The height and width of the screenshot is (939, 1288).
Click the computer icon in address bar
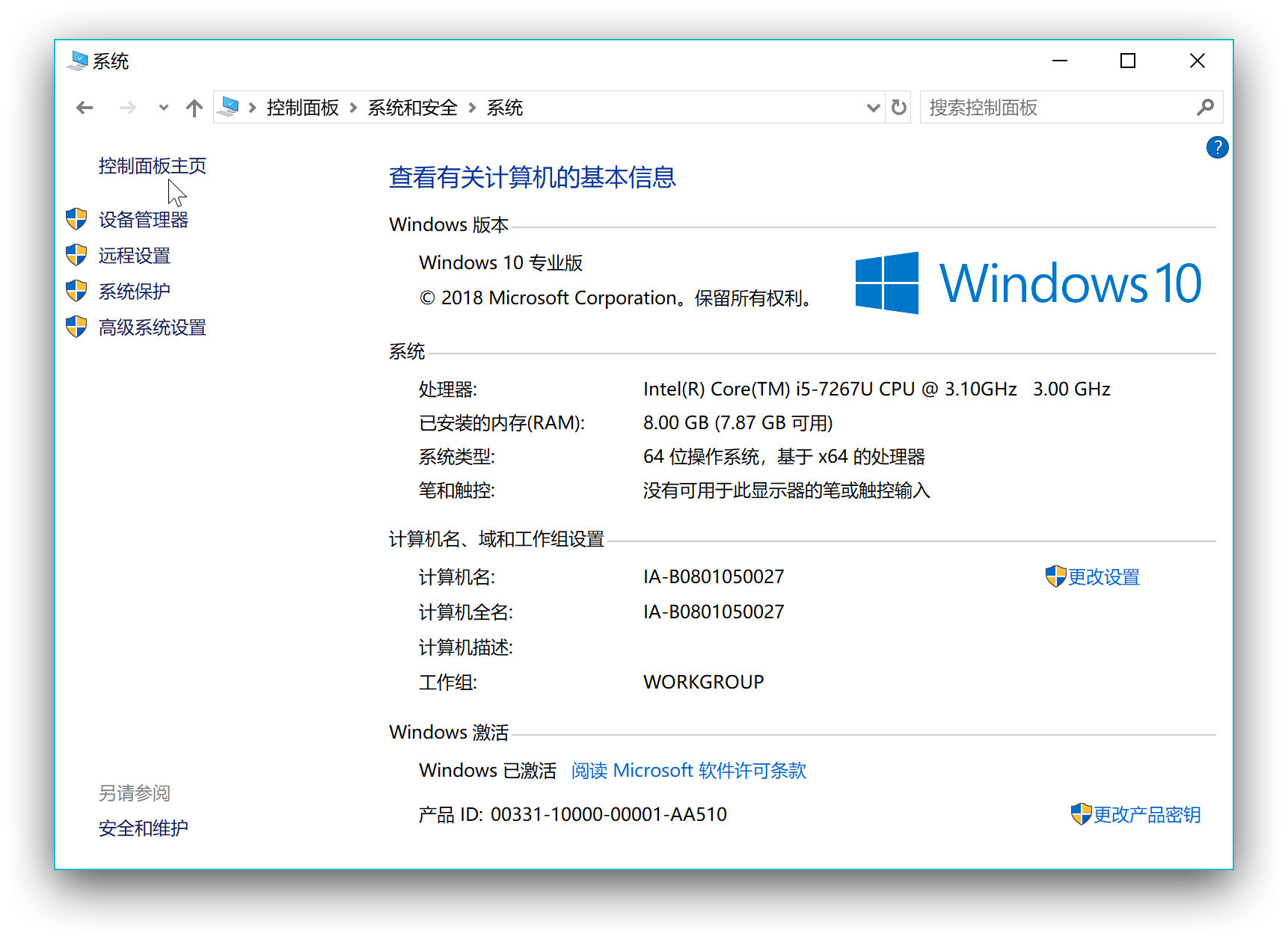pos(230,107)
